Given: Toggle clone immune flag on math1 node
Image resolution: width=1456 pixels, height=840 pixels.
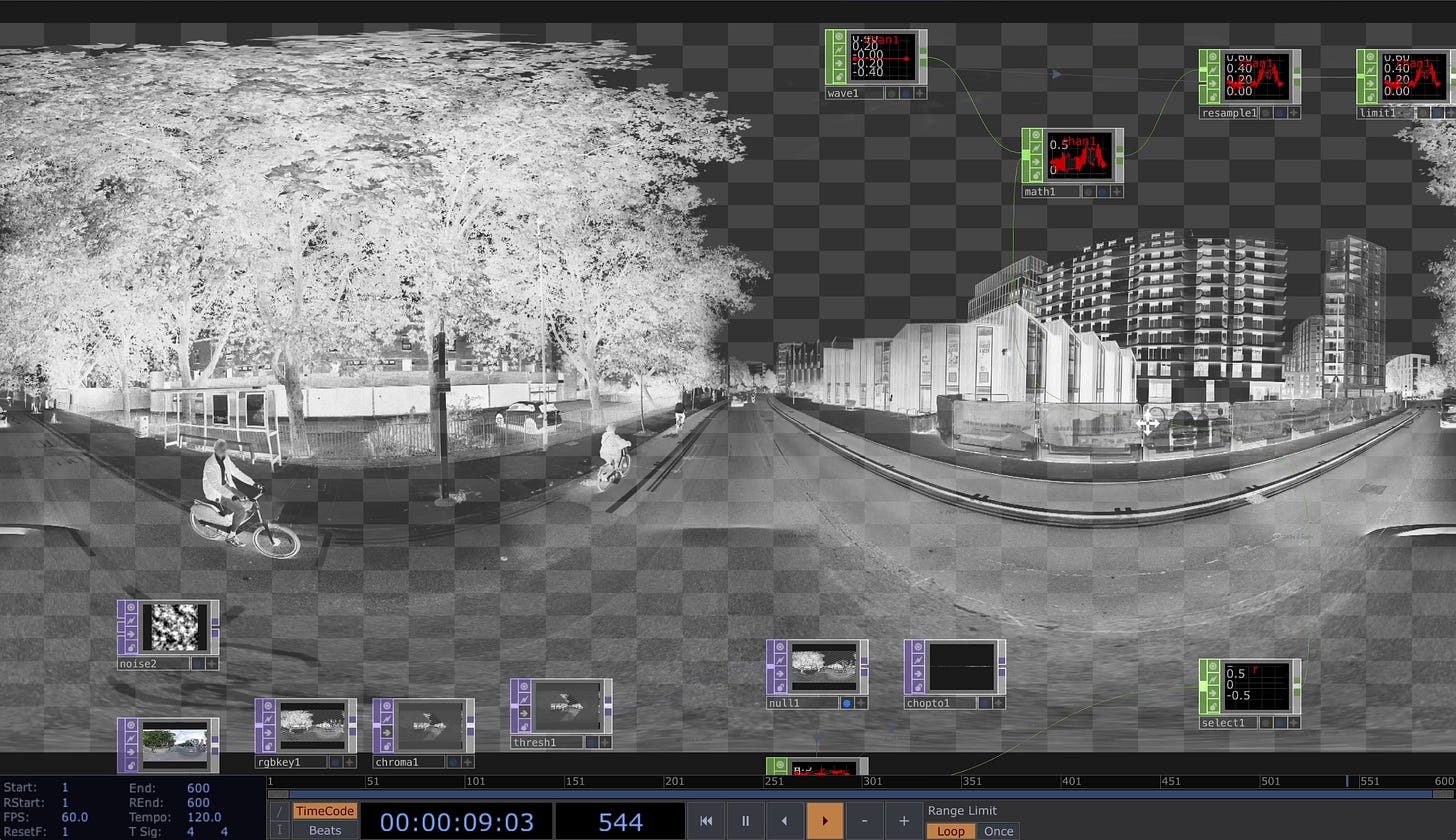Looking at the screenshot, I should point(1035,149).
